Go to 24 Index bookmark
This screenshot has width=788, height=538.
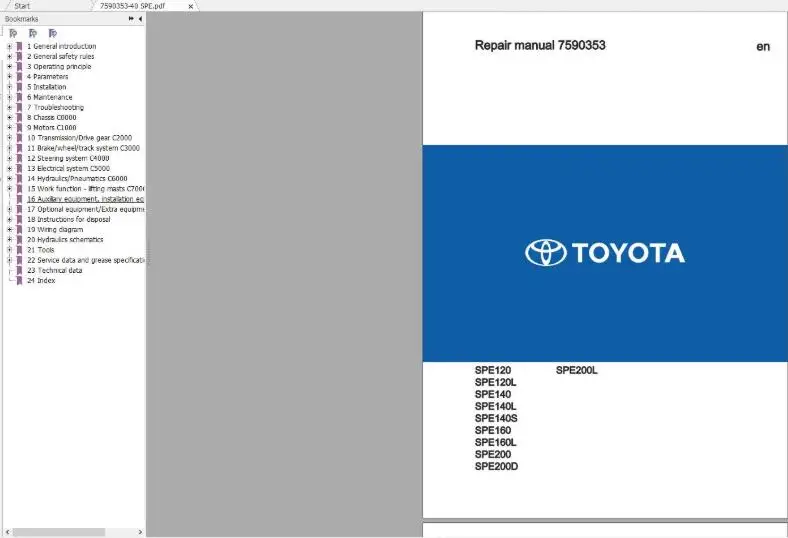click(41, 280)
